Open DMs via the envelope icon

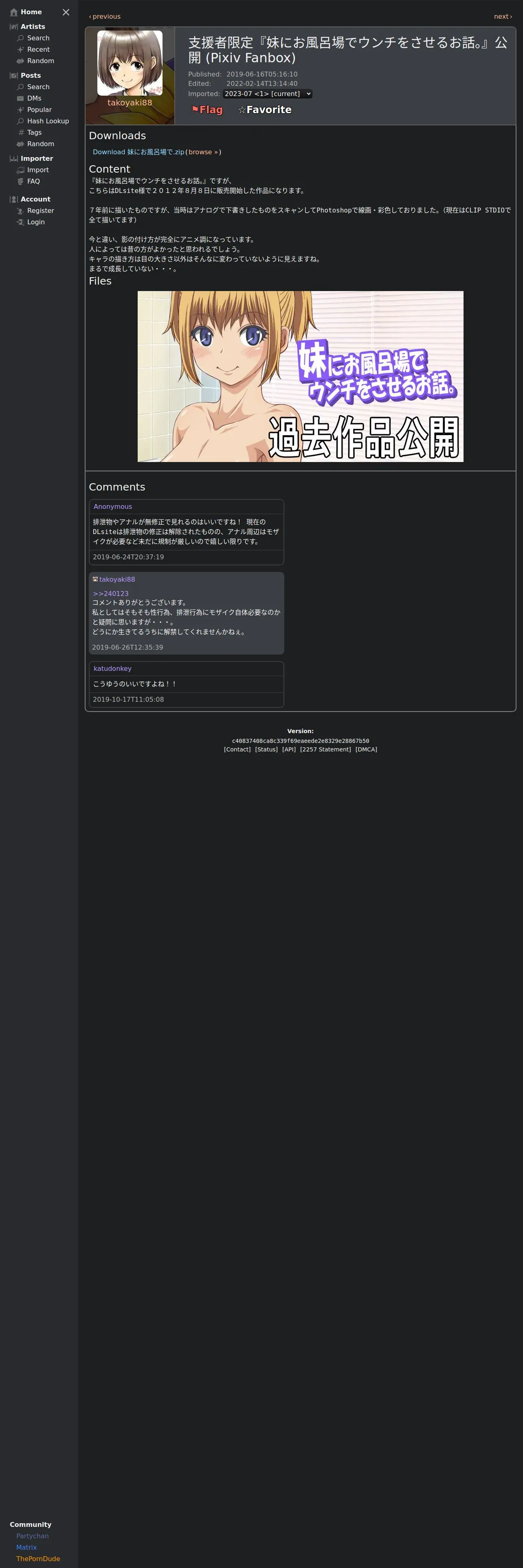point(21,99)
